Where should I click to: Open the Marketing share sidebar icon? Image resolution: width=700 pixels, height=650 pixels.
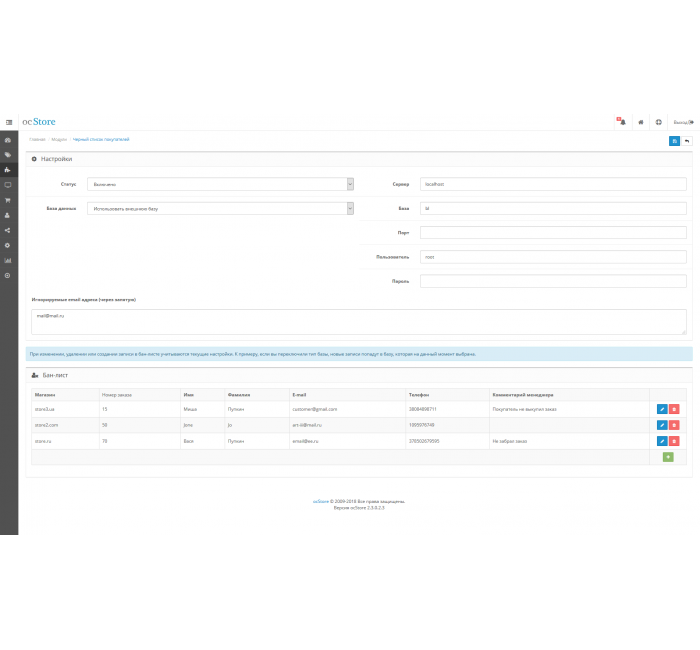click(x=8, y=230)
